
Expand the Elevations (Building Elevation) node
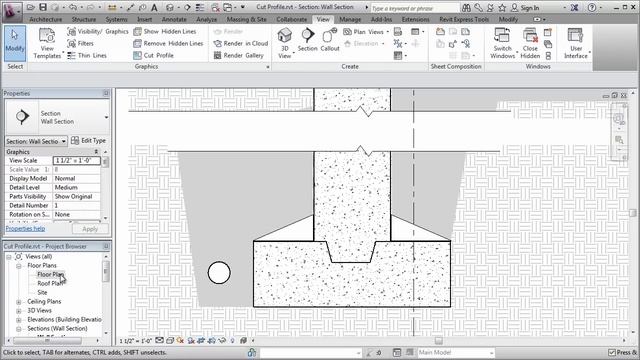18,320
